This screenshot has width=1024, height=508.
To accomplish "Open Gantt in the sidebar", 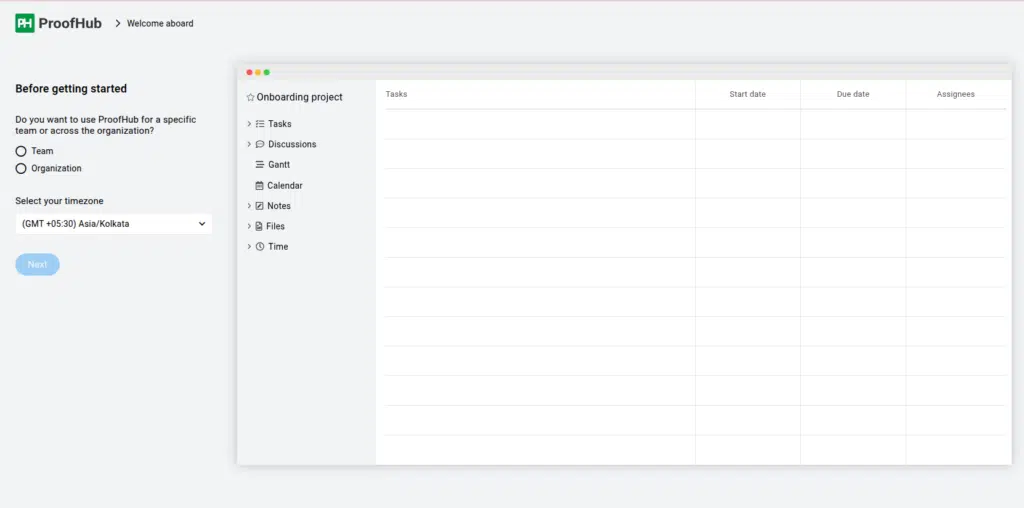I will 279,165.
